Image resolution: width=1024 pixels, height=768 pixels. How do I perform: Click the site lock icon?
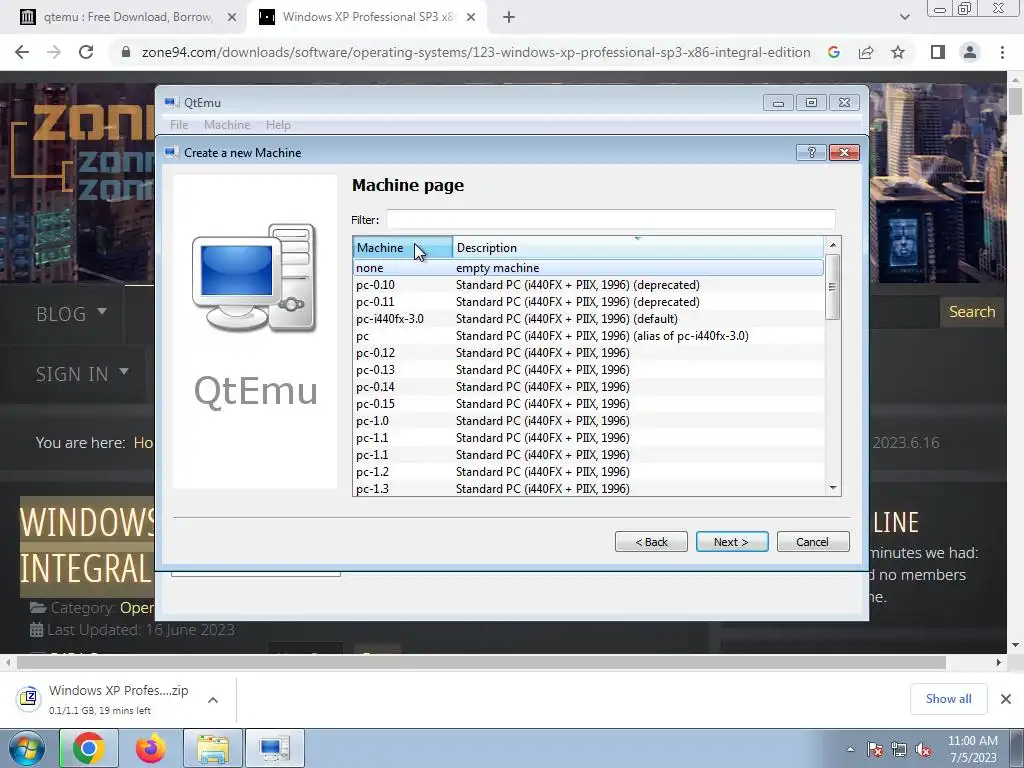click(x=126, y=52)
